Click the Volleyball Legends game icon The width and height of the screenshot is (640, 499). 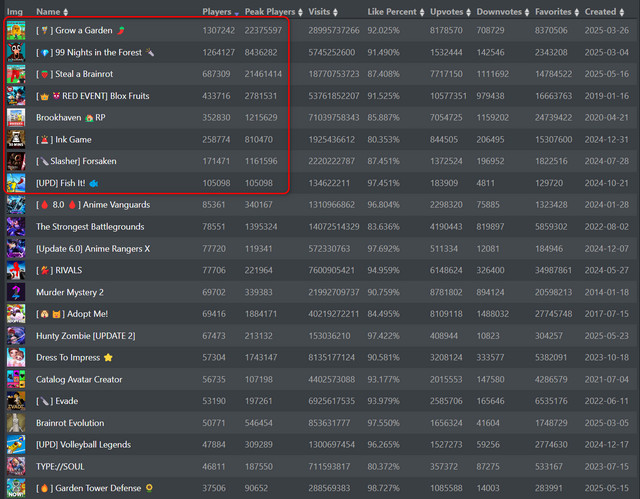point(16,445)
